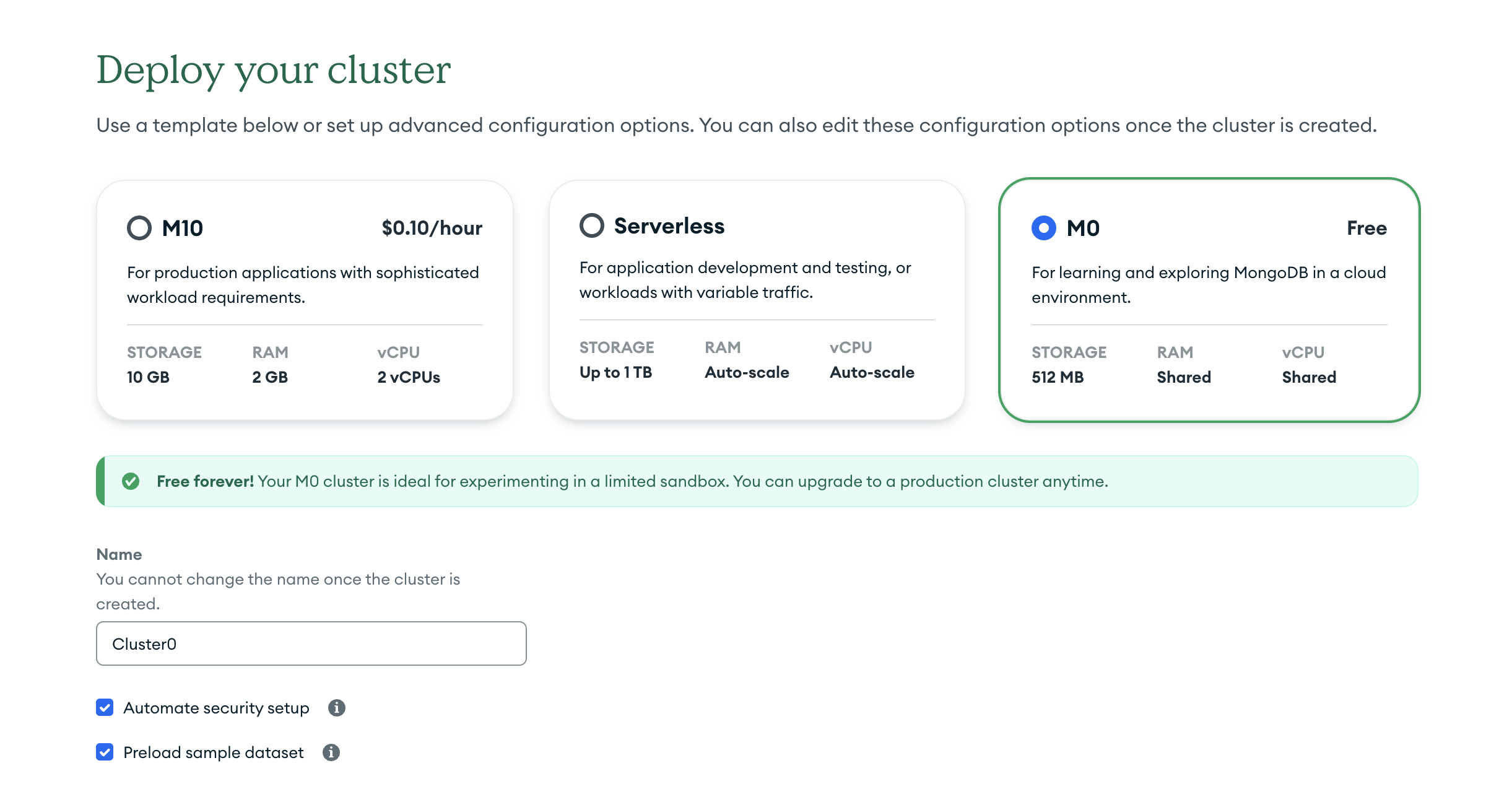The width and height of the screenshot is (1512, 789).
Task: Click info icon beside Preload sample dataset
Action: pos(331,752)
